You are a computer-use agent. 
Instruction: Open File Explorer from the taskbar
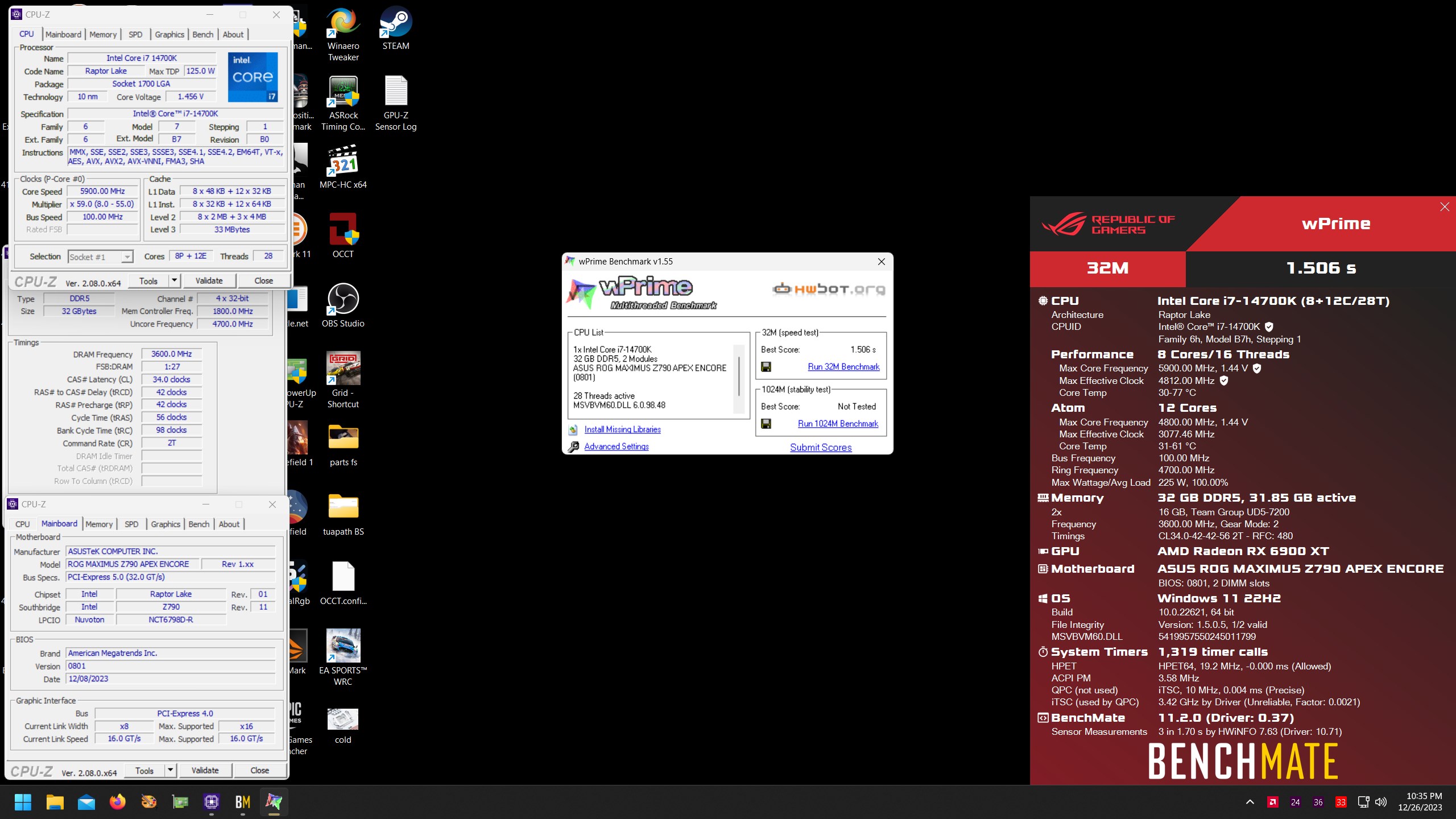pyautogui.click(x=55, y=802)
